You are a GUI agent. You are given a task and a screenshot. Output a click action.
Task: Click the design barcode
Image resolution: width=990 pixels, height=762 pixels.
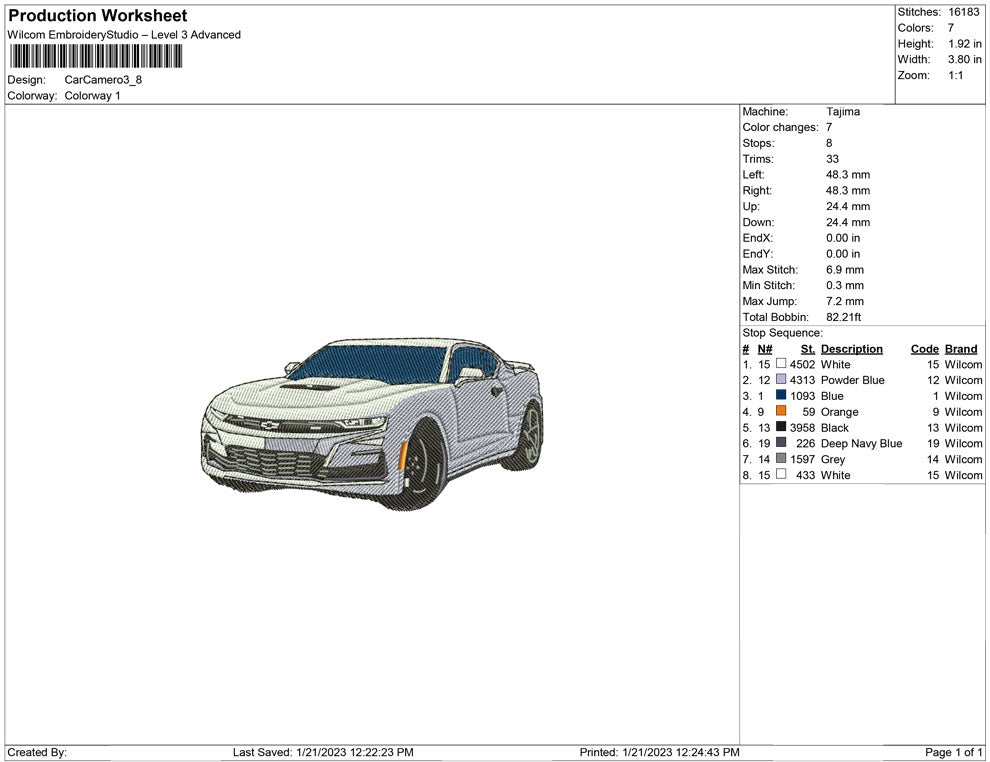tap(96, 56)
